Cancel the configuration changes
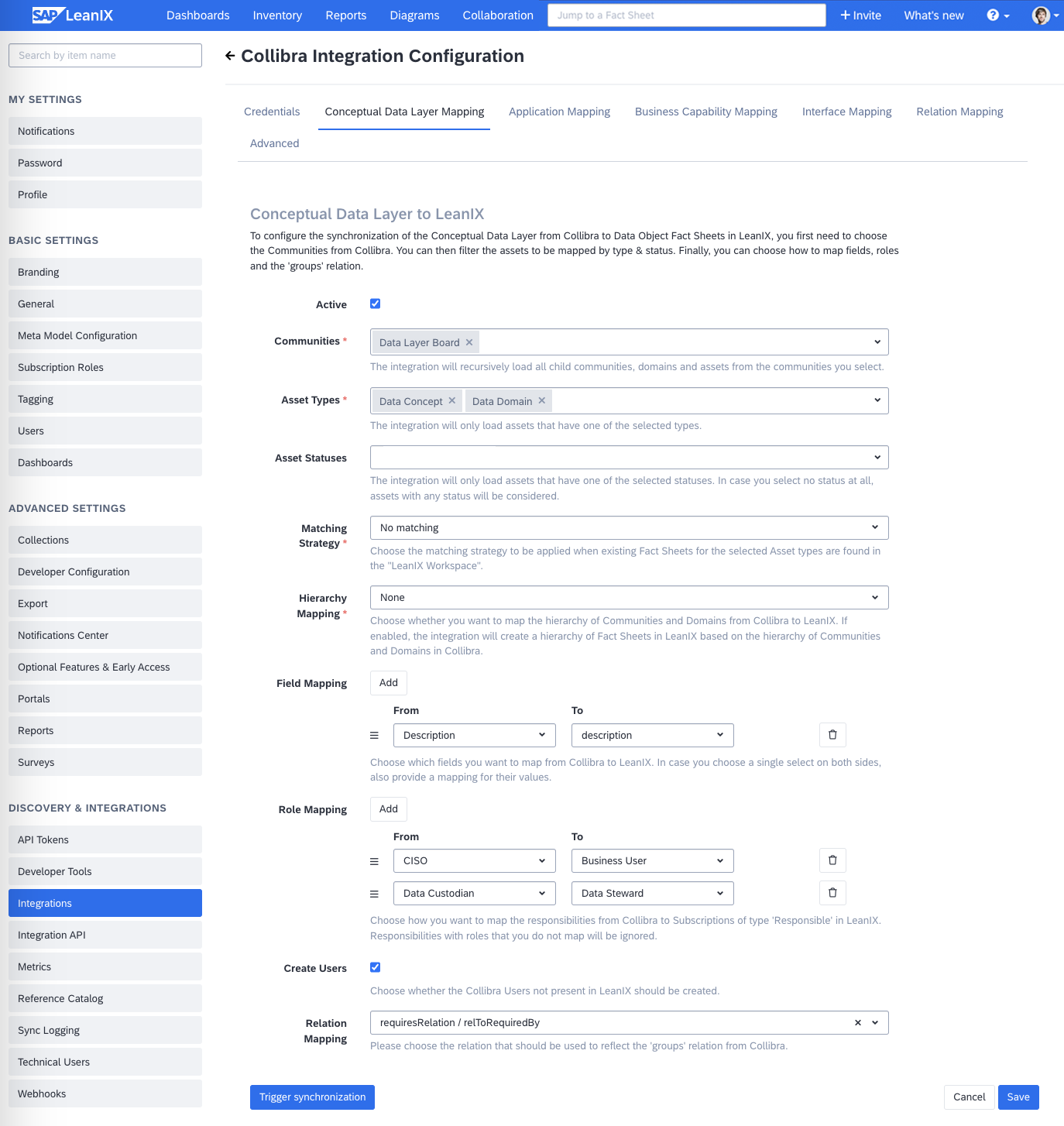Viewport: 1064px width, 1126px height. [969, 1097]
